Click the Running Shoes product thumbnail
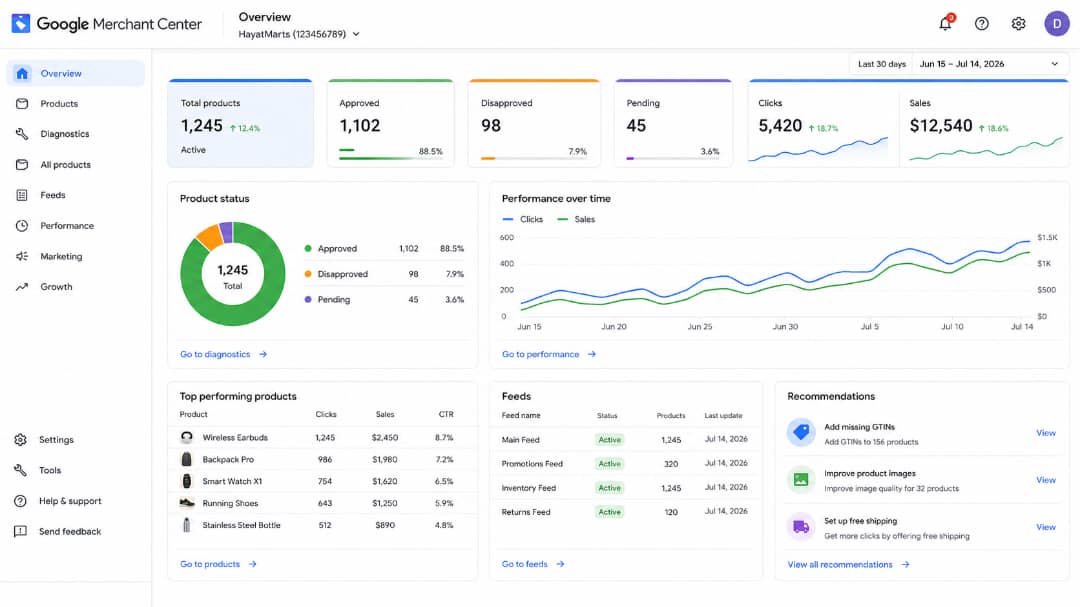 coord(187,503)
